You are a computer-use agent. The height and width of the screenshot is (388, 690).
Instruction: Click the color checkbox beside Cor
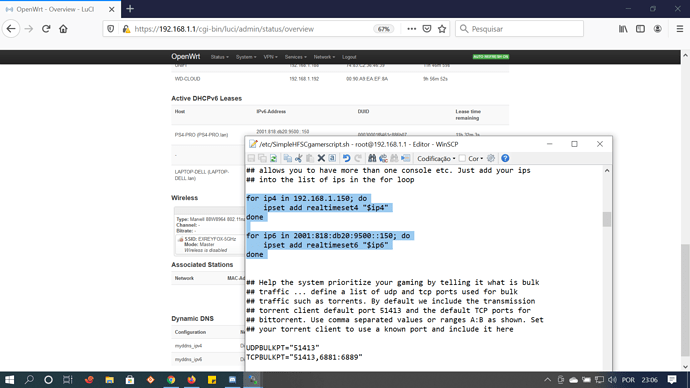coord(462,158)
